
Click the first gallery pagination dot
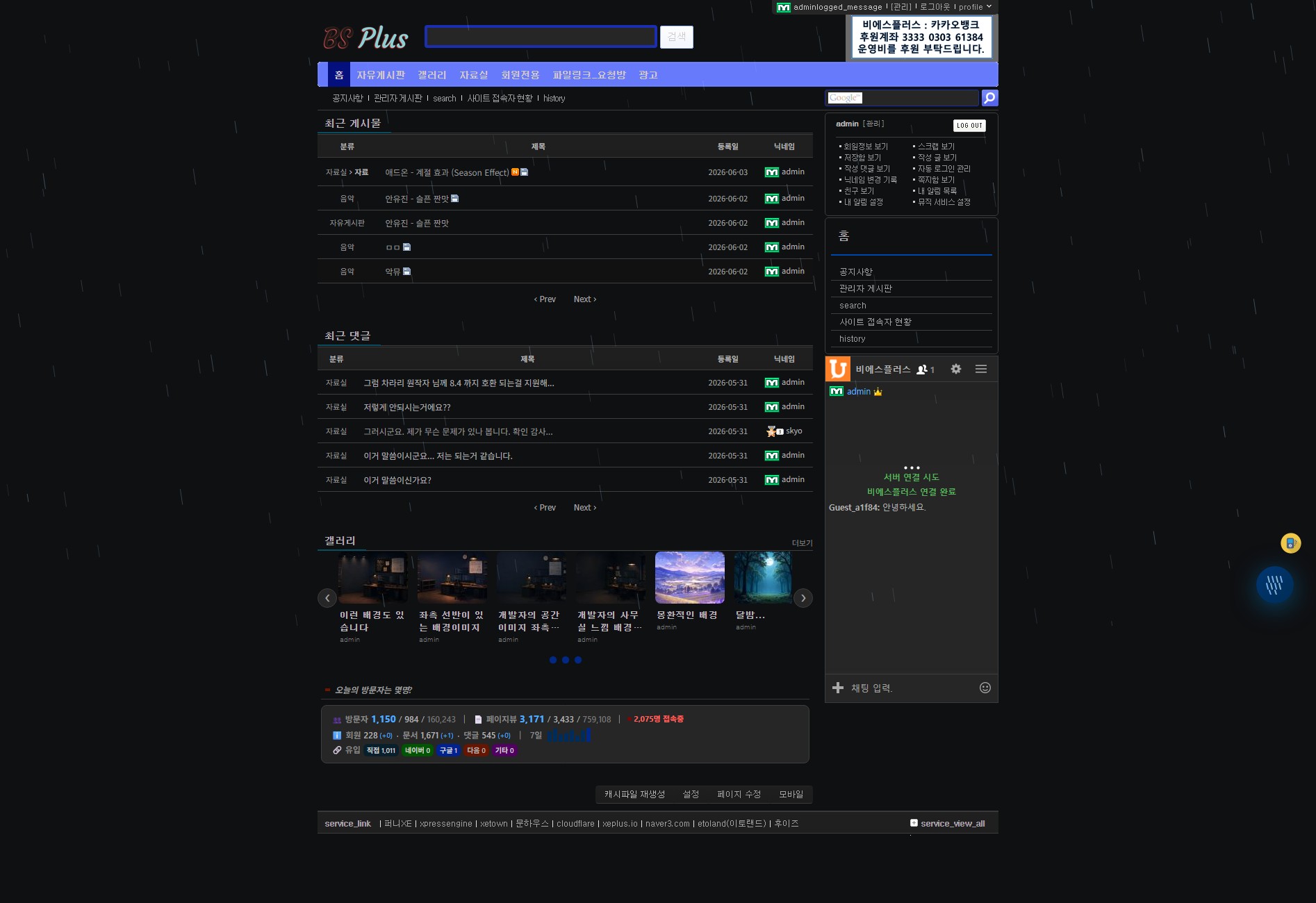pyautogui.click(x=553, y=660)
